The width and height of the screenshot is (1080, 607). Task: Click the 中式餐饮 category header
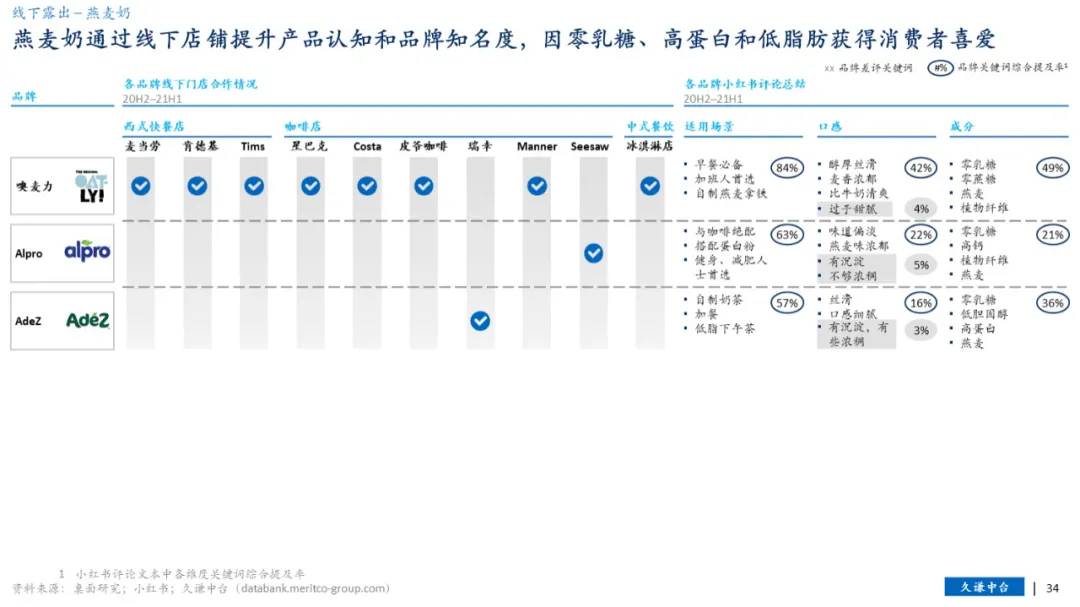(650, 127)
